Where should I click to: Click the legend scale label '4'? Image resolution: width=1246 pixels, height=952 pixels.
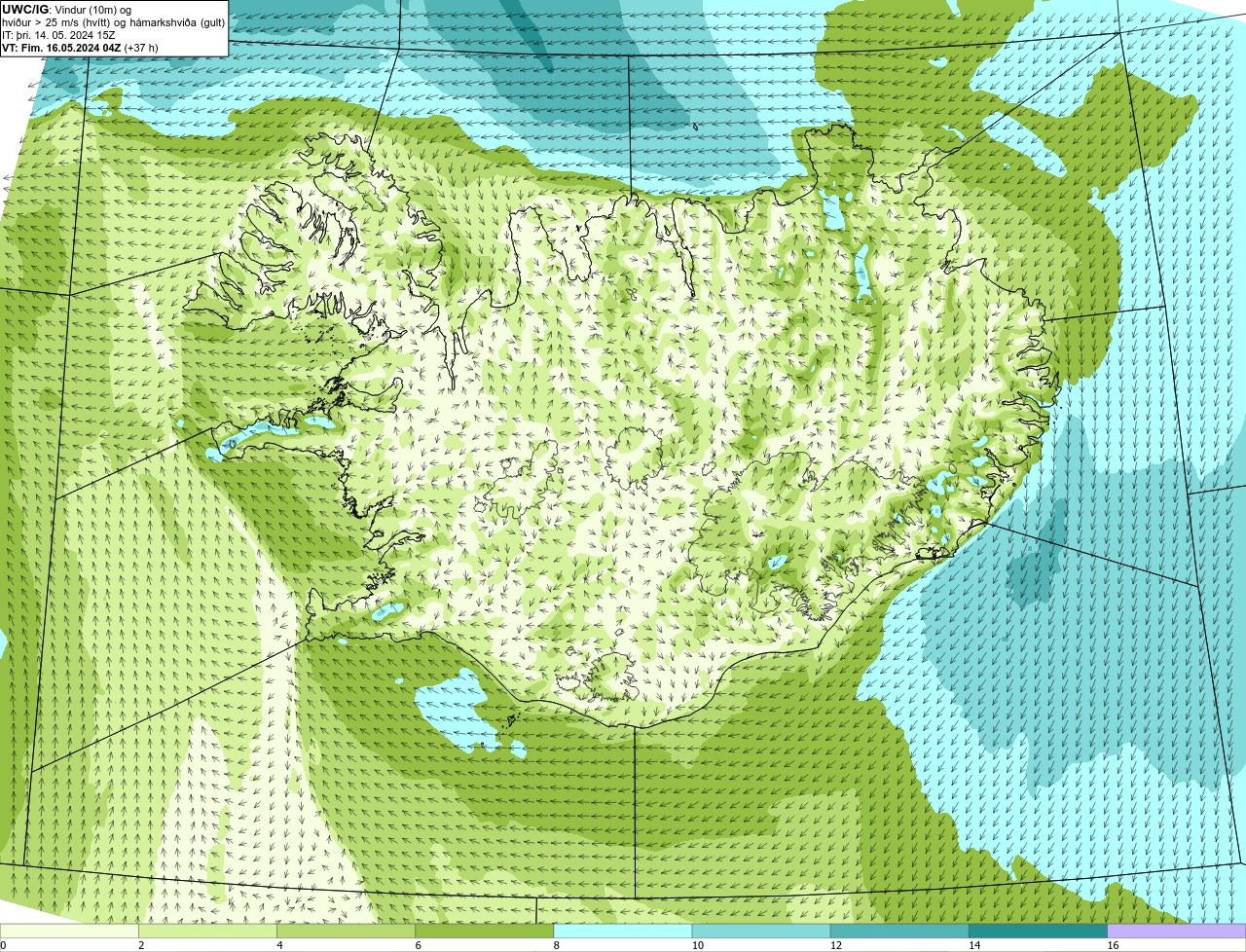tap(279, 945)
